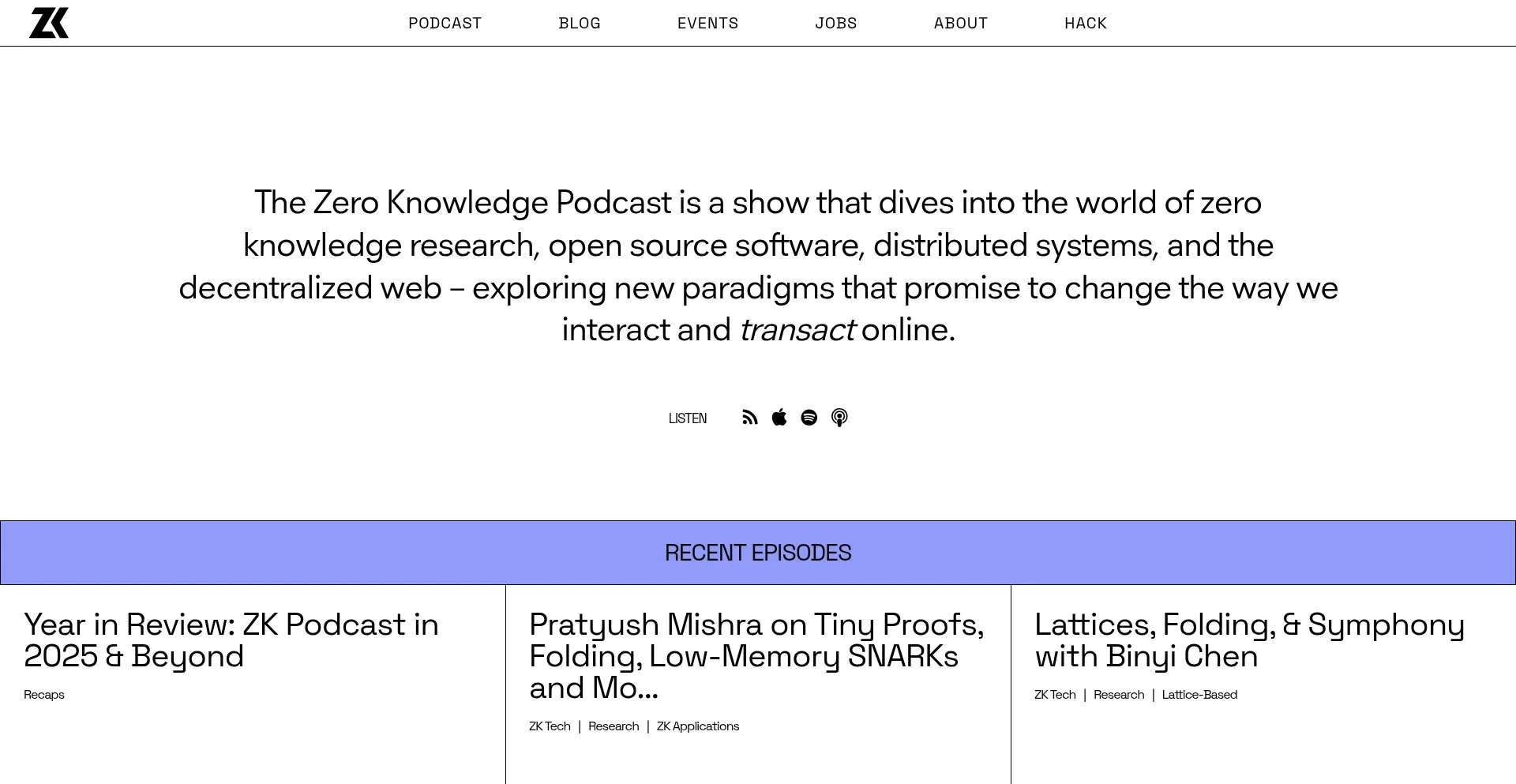1516x784 pixels.
Task: Select the ZK Applications tag
Action: pos(697,726)
